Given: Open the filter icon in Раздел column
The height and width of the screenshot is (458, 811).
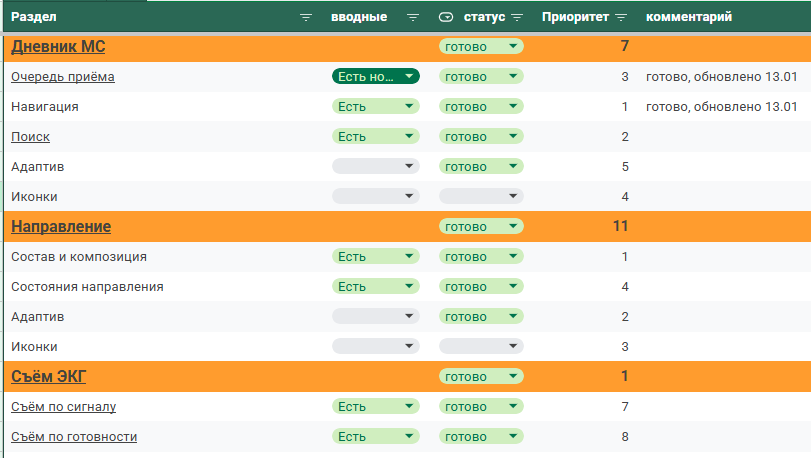Looking at the screenshot, I should click(x=306, y=18).
